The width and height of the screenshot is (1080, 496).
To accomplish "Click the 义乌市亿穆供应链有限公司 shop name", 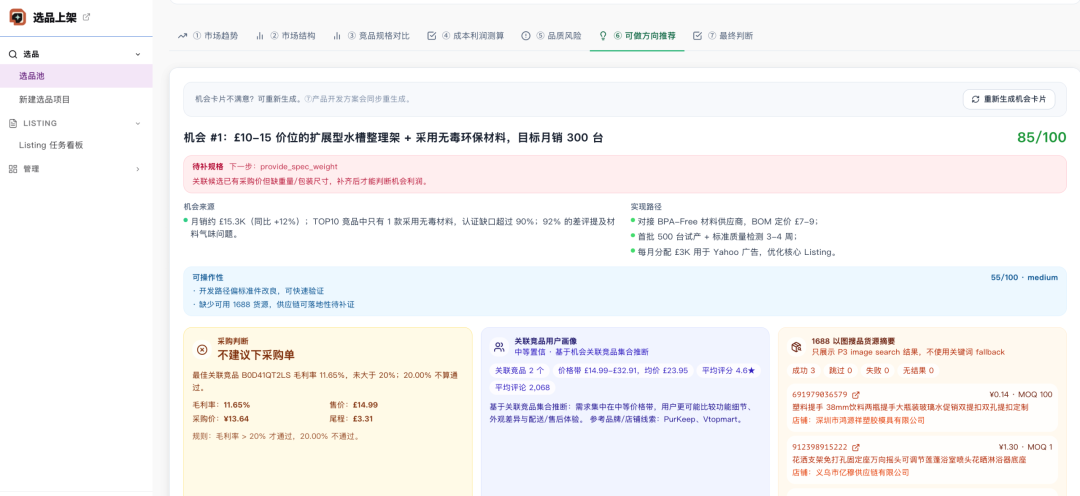I will [863, 473].
